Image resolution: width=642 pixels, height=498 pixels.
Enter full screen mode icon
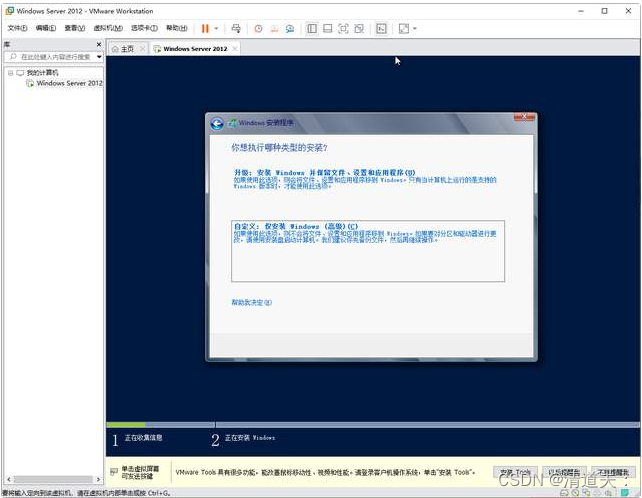click(343, 28)
